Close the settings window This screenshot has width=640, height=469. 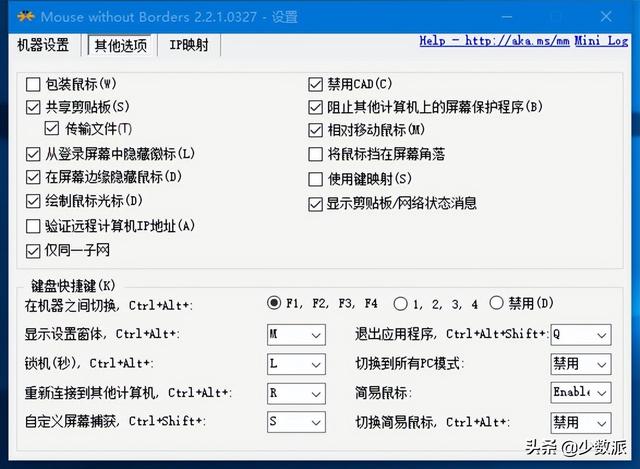606,16
